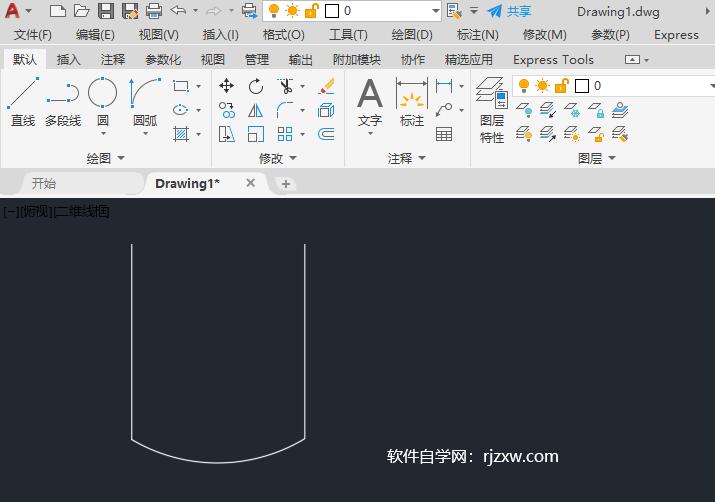Screen dimensions: 715x502
Task: Click the Leader annotation icon
Action: (444, 110)
